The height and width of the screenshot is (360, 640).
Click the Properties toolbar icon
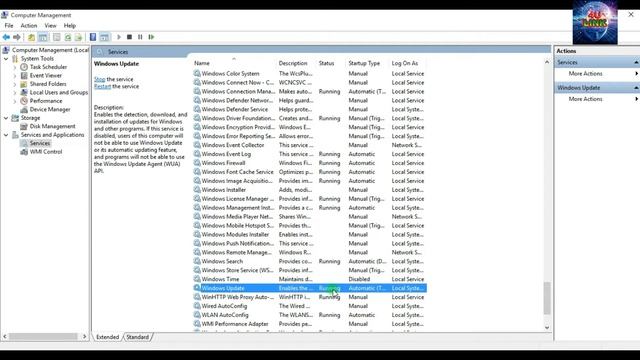pyautogui.click(x=57, y=37)
